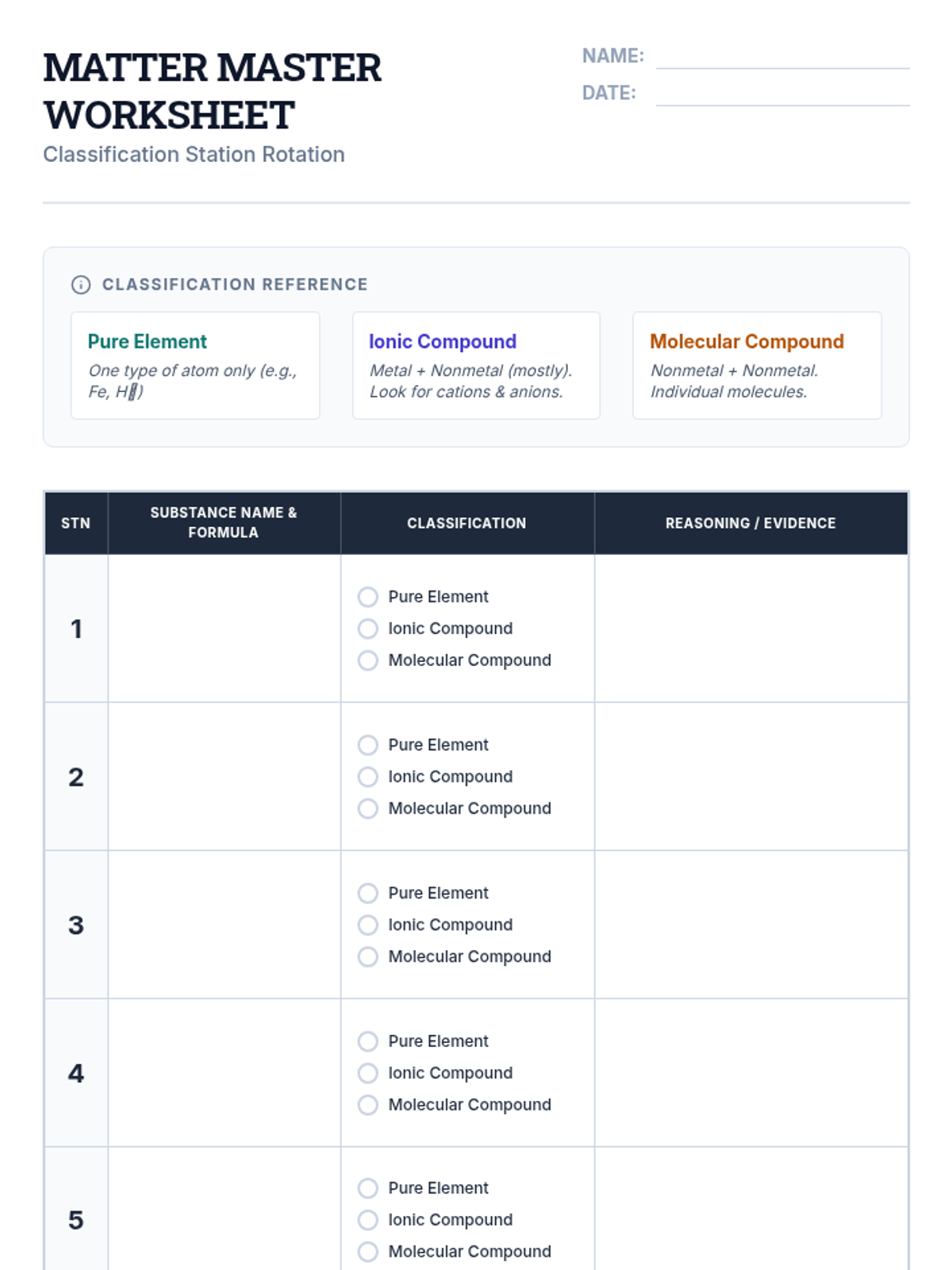Select Pure Element for station 4
This screenshot has width=952, height=1270.
pyautogui.click(x=368, y=1041)
